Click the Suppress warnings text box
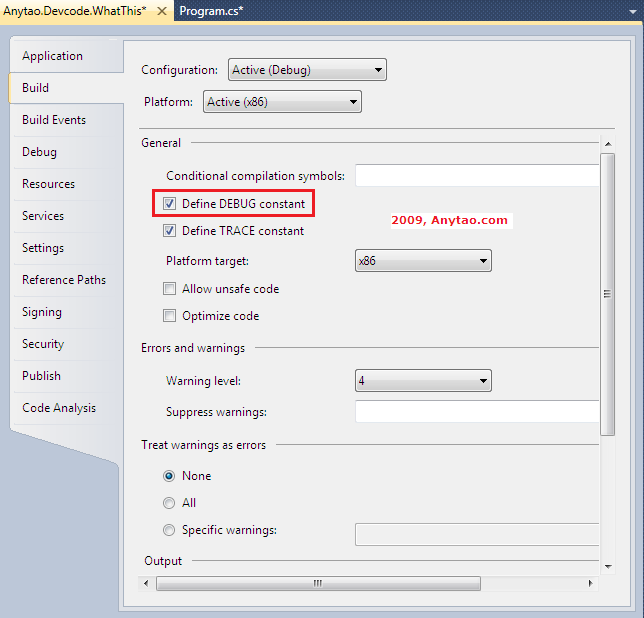 click(x=477, y=412)
